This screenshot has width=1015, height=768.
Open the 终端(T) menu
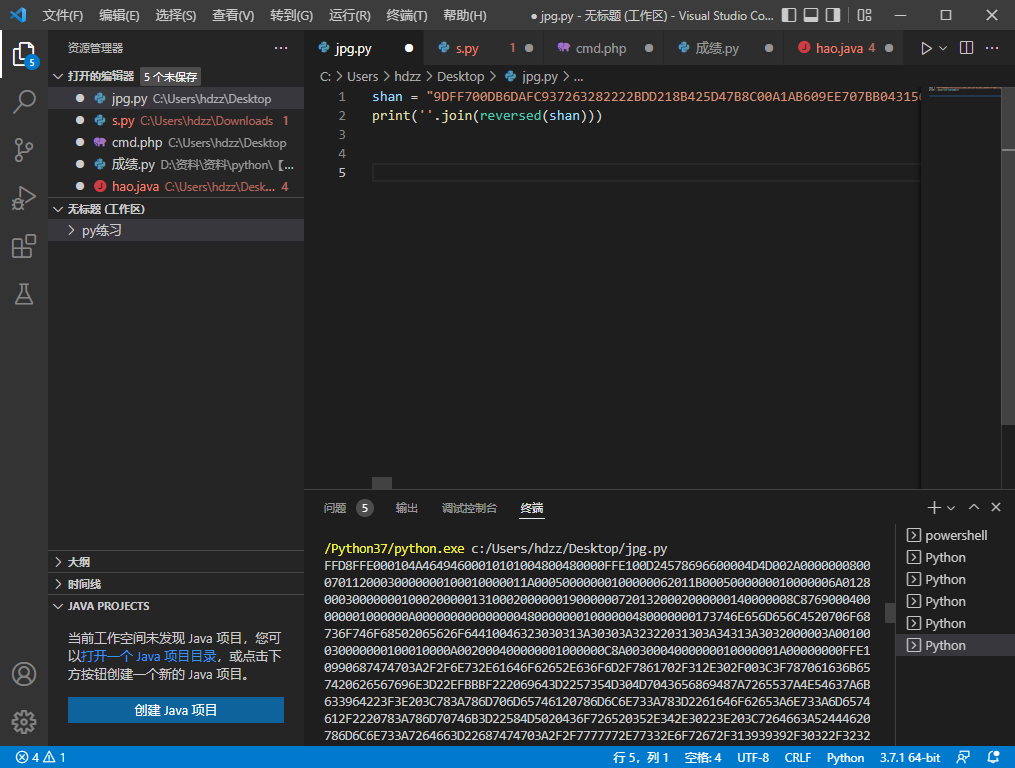tap(406, 16)
